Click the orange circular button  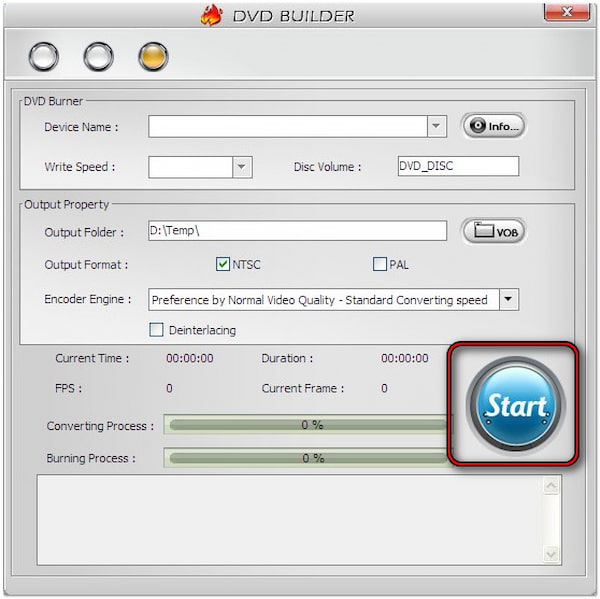[x=153, y=57]
